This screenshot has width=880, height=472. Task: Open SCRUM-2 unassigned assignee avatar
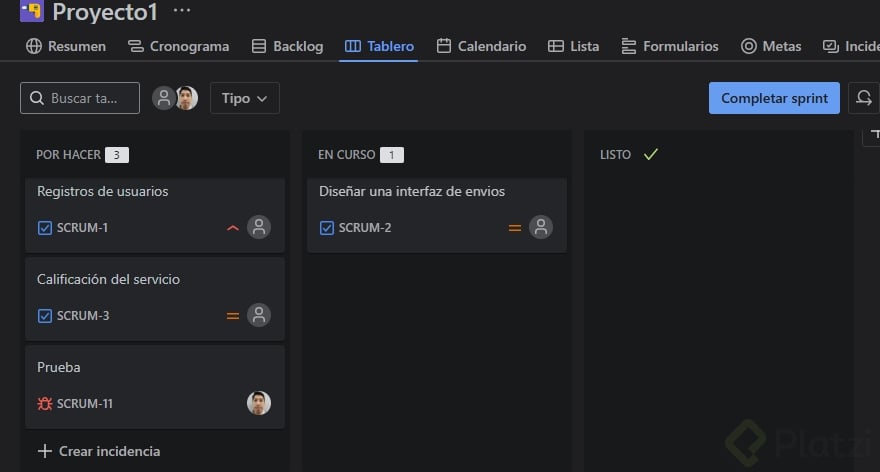(541, 228)
